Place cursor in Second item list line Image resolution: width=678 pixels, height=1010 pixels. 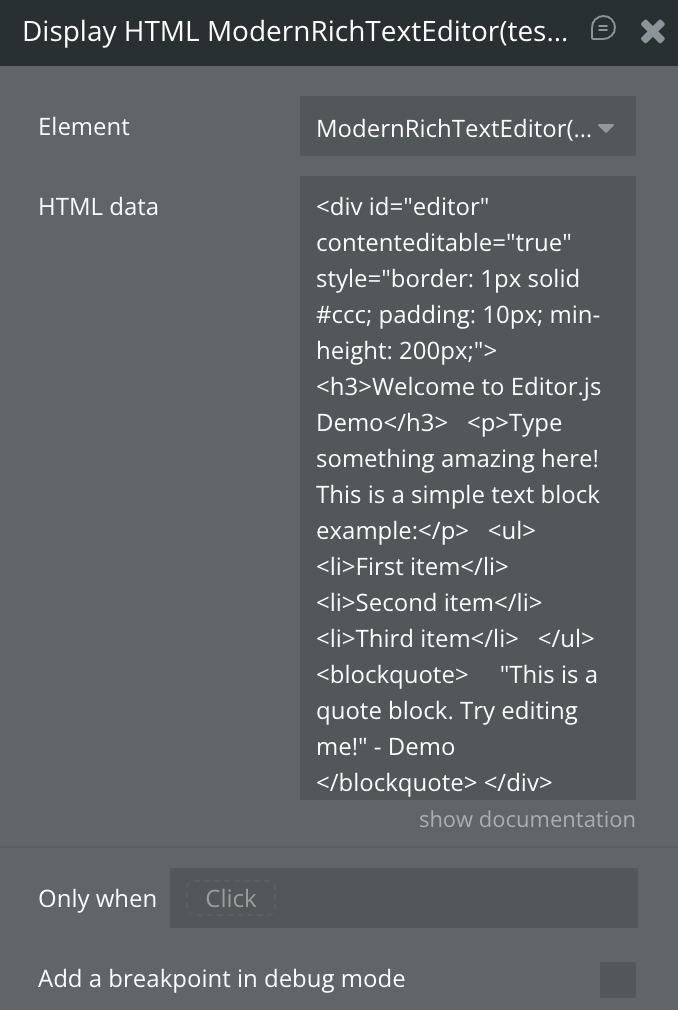[428, 603]
